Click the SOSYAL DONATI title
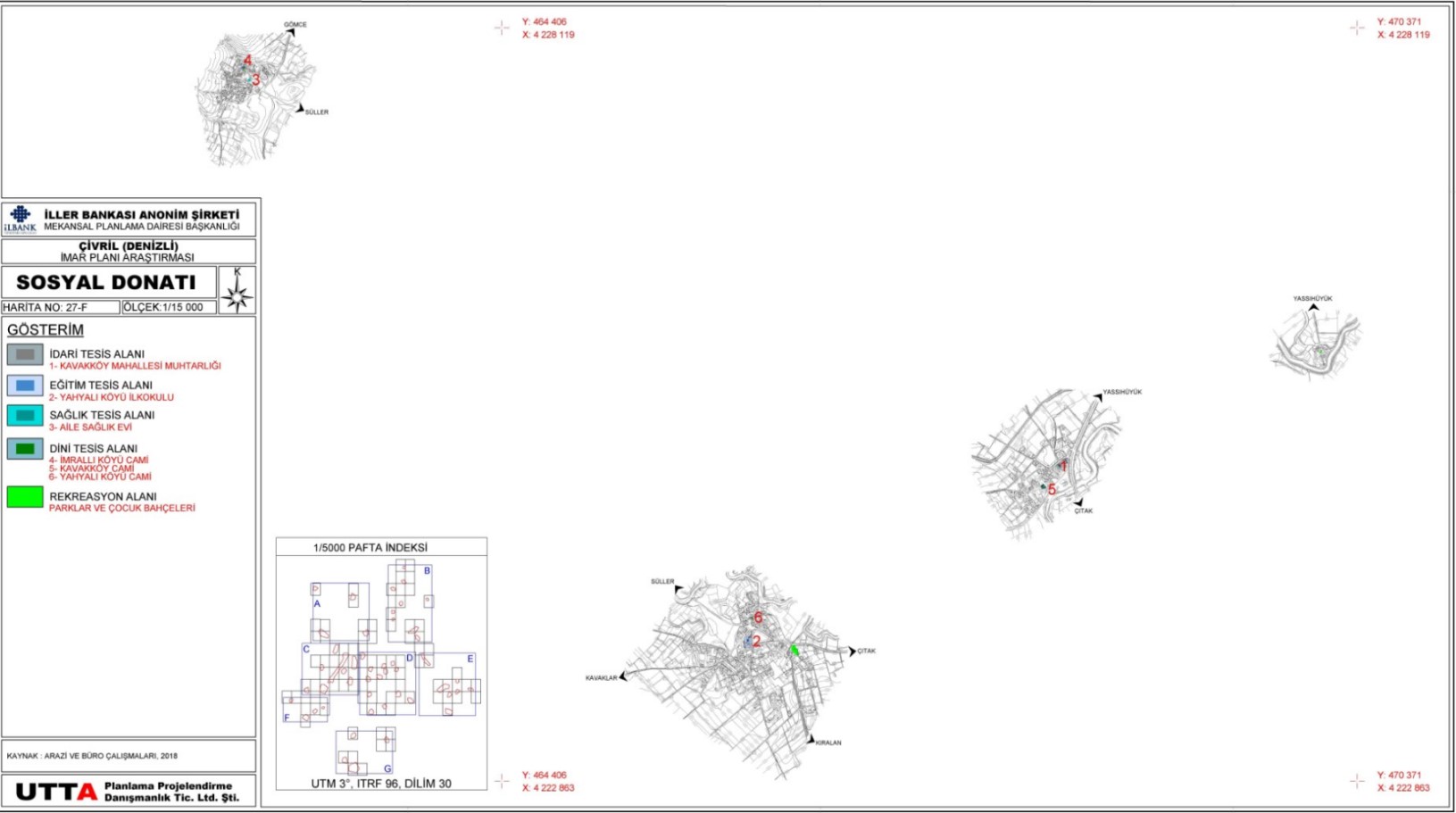The width and height of the screenshot is (1456, 813). coord(106,283)
